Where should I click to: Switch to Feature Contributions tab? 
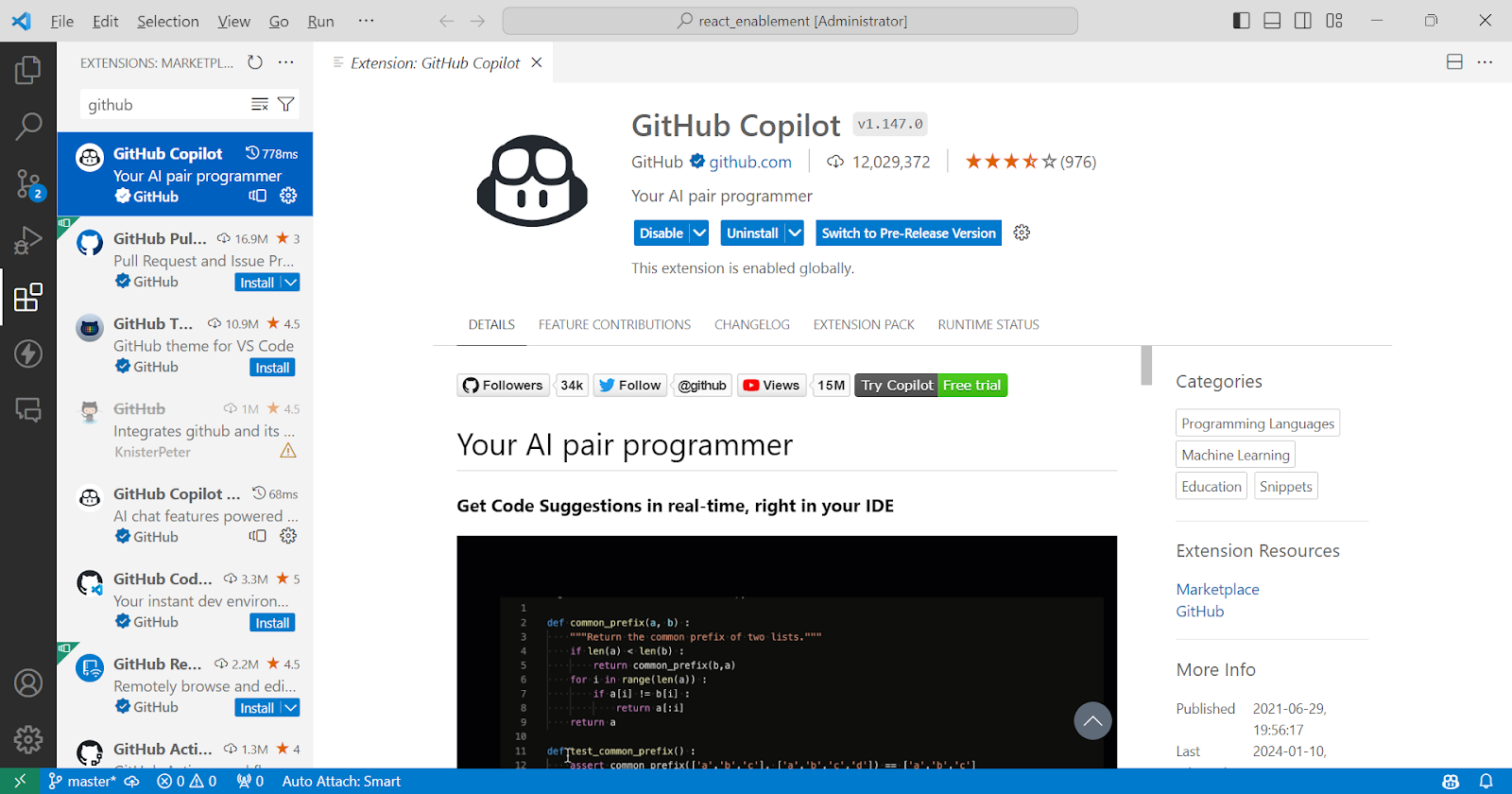[x=614, y=324]
